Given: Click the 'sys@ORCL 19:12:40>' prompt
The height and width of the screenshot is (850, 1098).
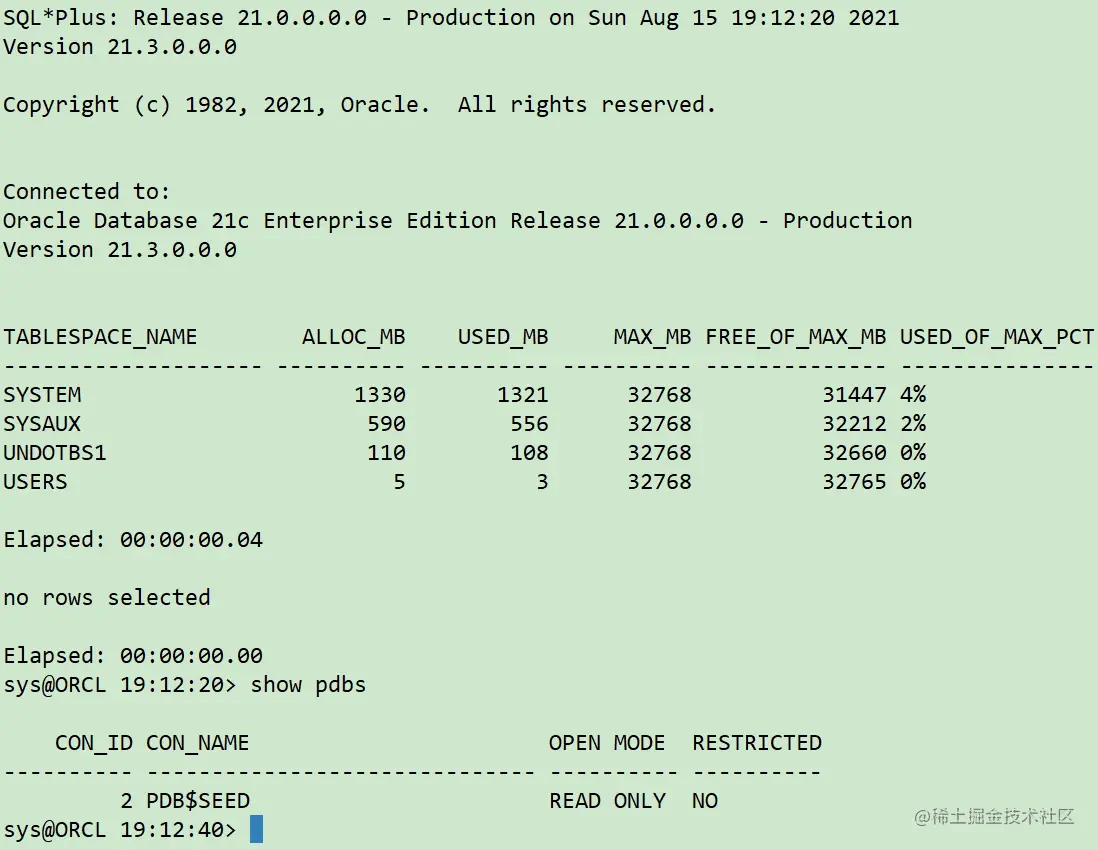Looking at the screenshot, I should coord(120,830).
